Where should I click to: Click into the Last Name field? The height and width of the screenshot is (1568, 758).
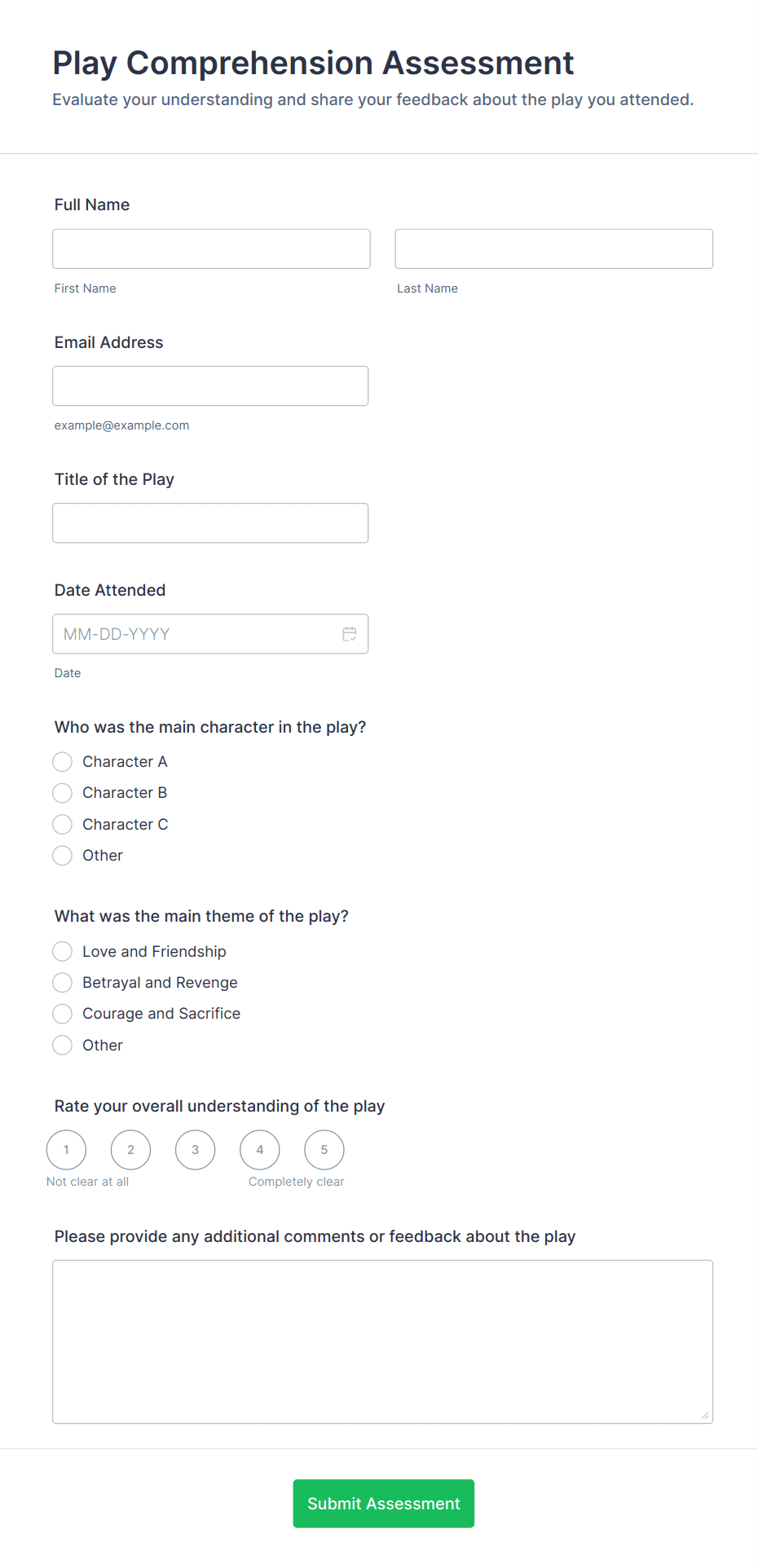tap(553, 249)
